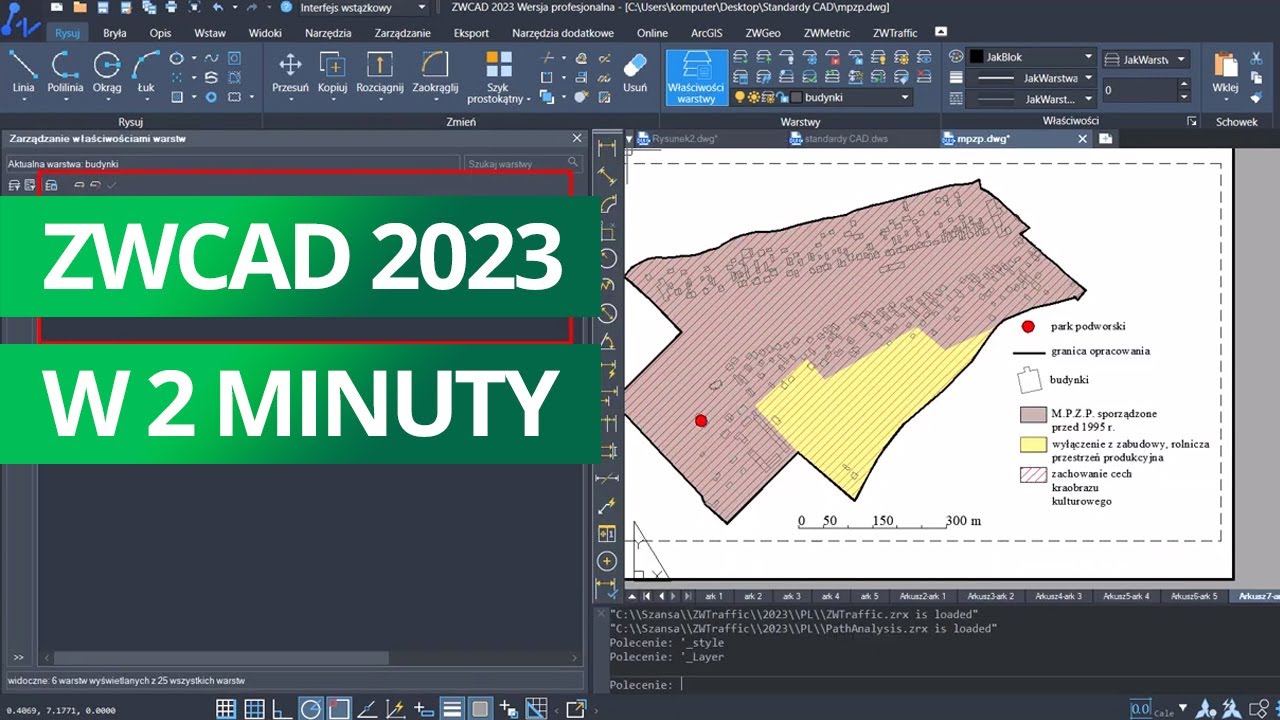Toggle ortho mode in status bar
The image size is (1280, 720).
tap(282, 709)
